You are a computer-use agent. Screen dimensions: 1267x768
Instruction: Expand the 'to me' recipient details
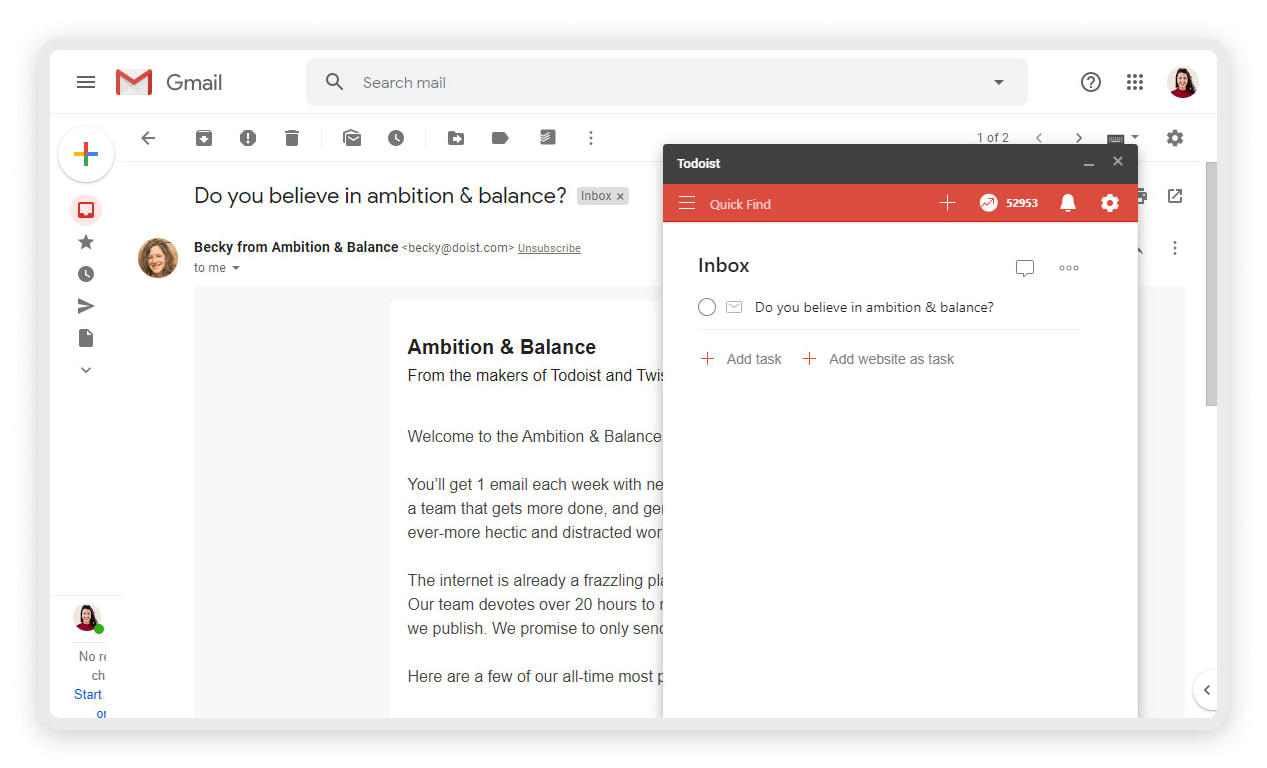pos(217,267)
